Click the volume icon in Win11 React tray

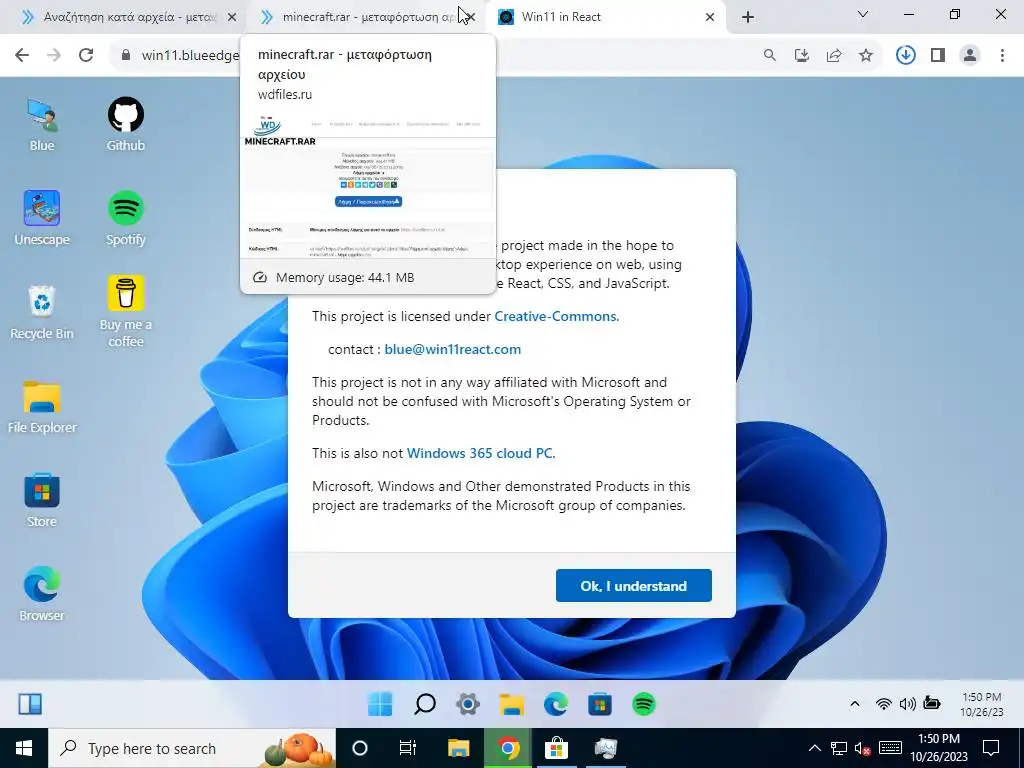pyautogui.click(x=907, y=703)
